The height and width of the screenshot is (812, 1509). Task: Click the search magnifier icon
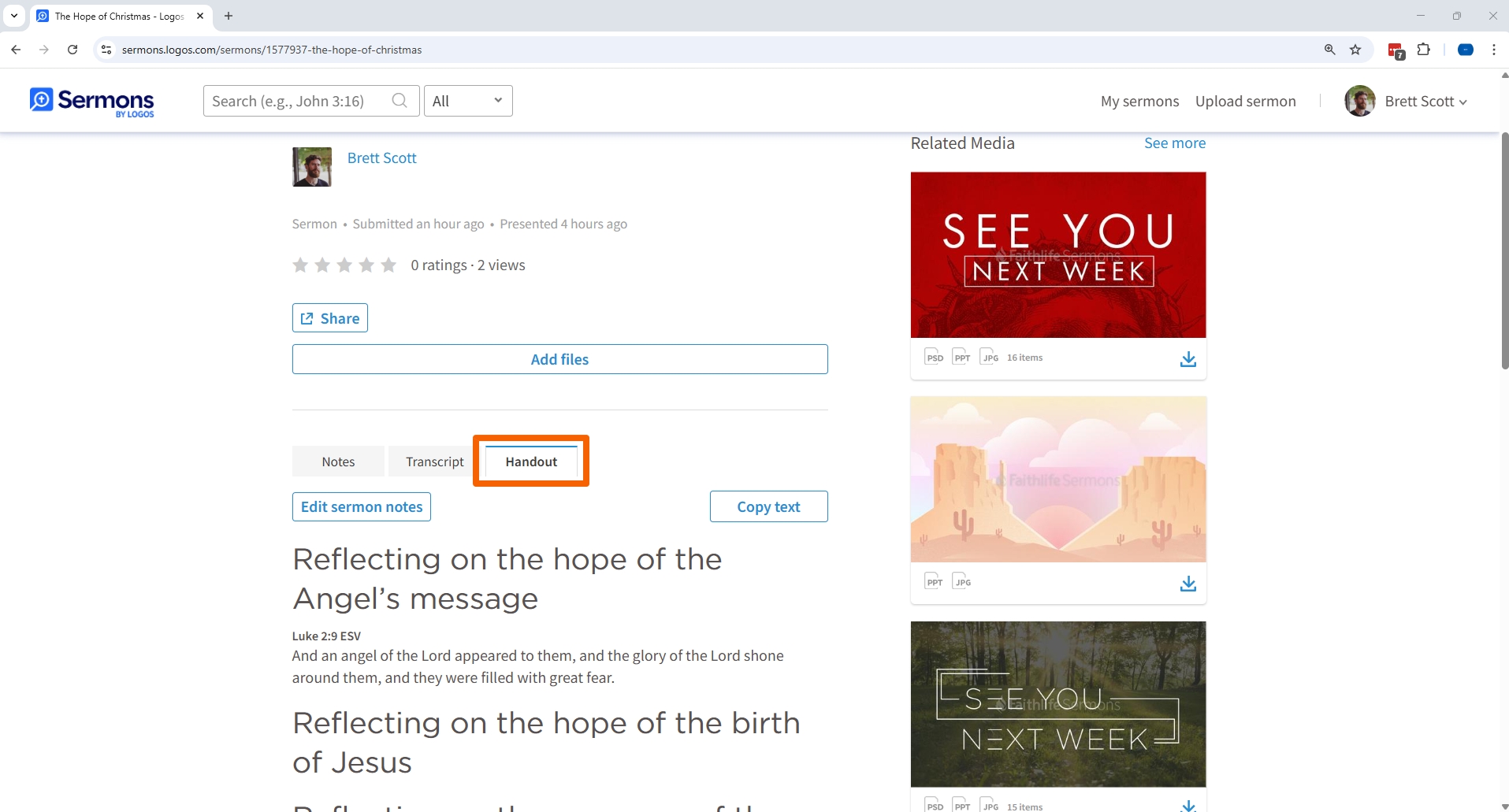click(x=400, y=101)
